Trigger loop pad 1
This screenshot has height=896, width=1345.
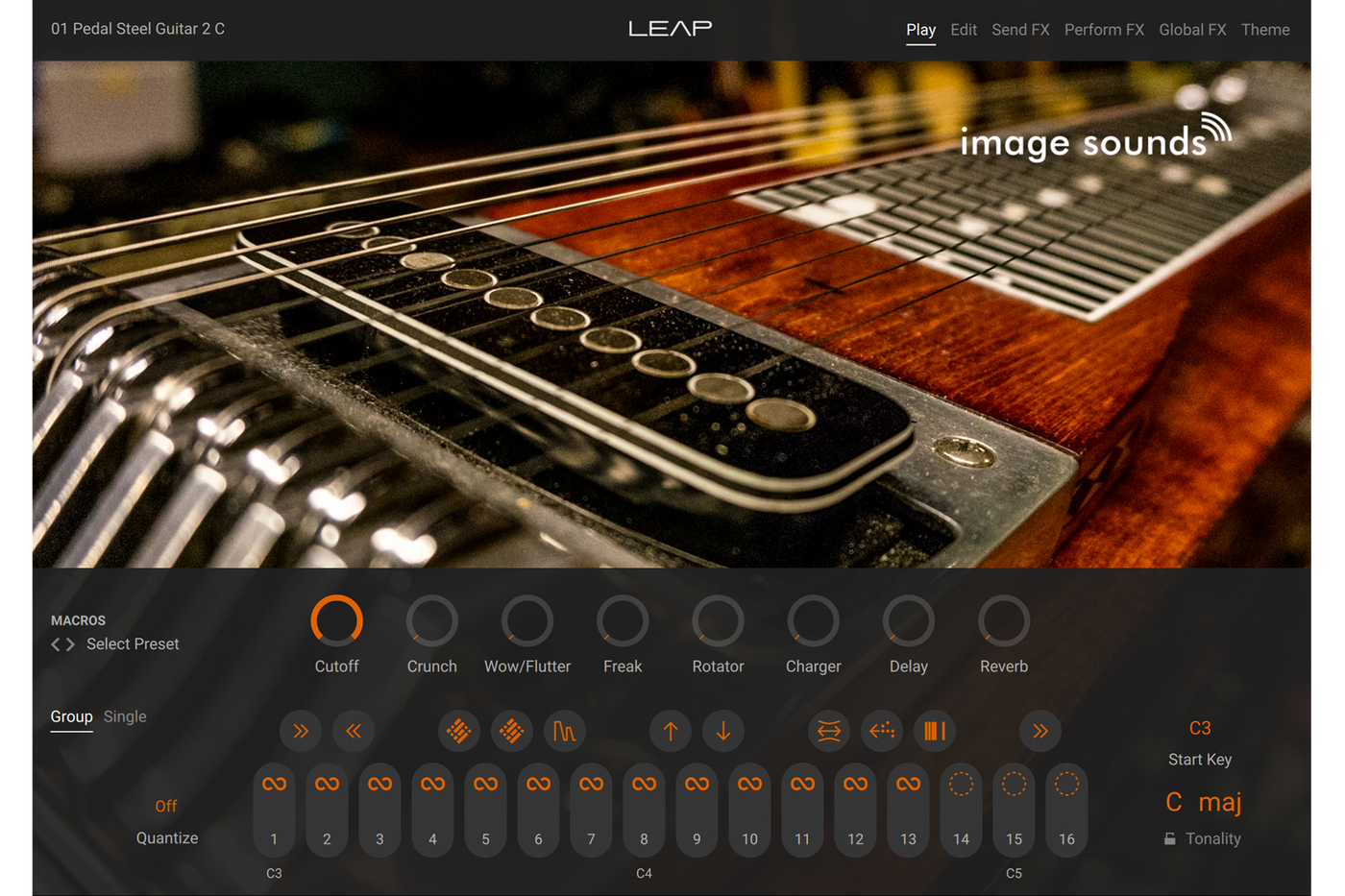(x=274, y=810)
